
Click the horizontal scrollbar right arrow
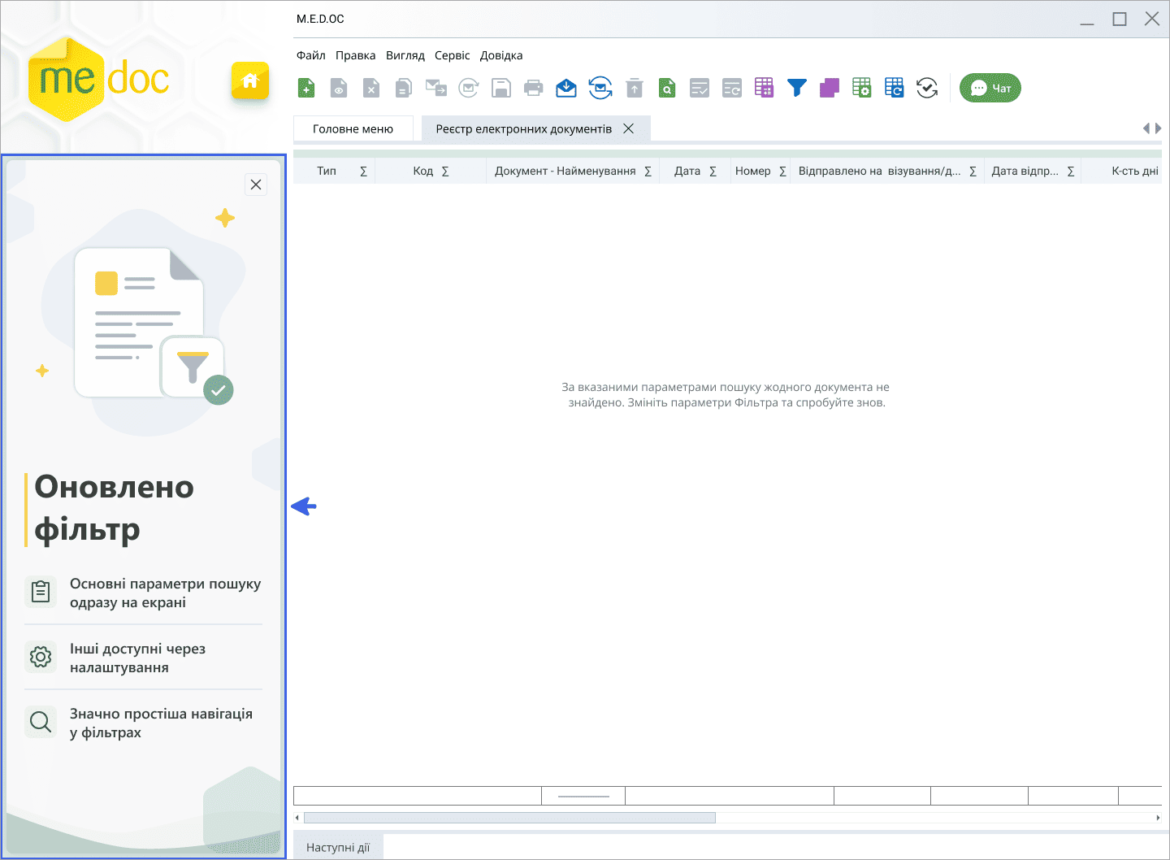click(1158, 817)
